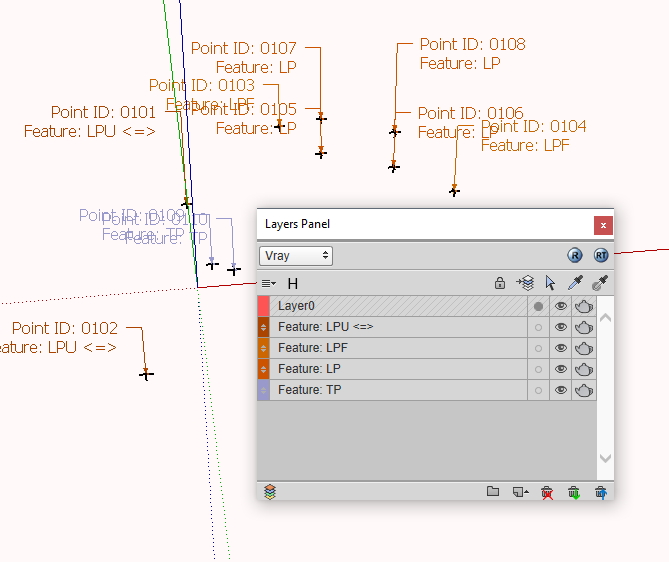The image size is (669, 562).
Task: Click the new folder group icon
Action: 493,492
